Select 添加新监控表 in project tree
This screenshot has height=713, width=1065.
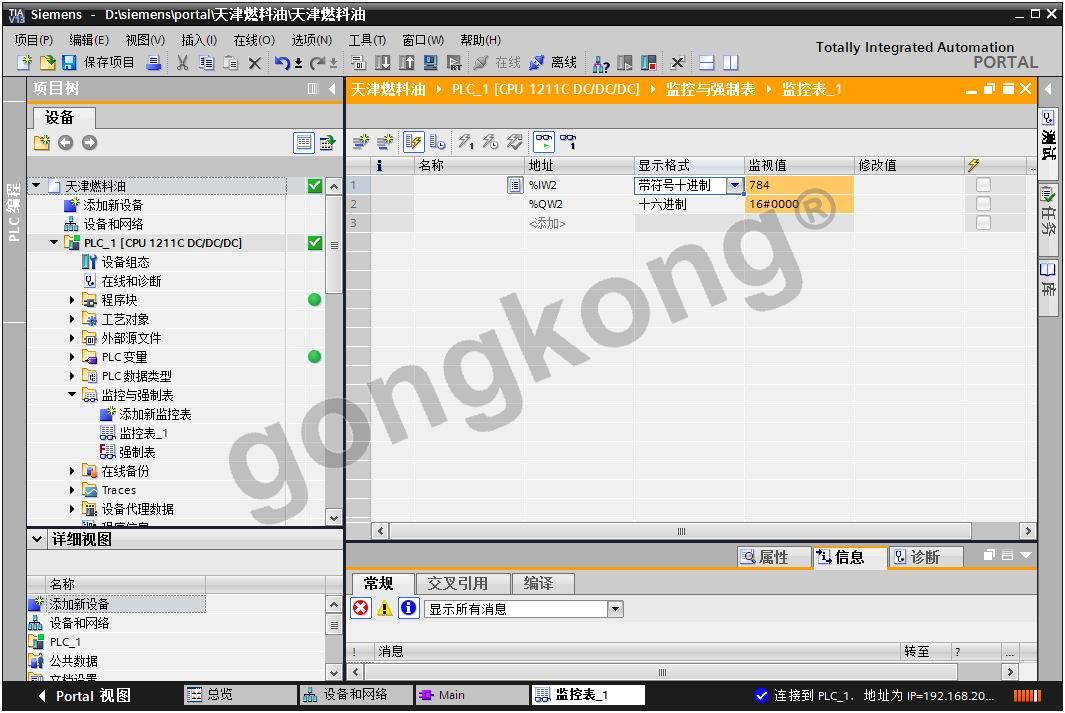(x=155, y=414)
